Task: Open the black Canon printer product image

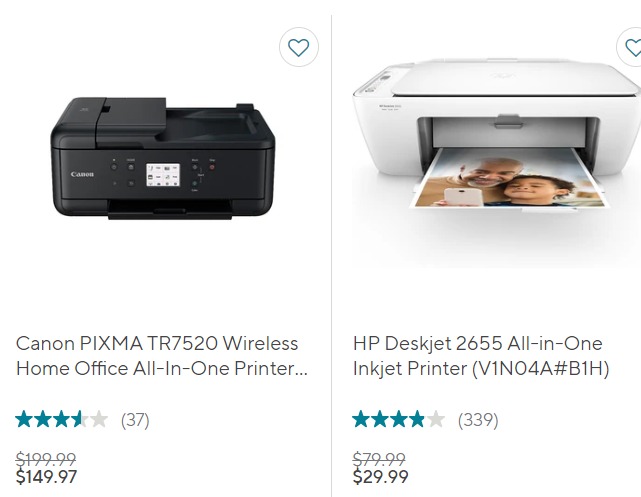Action: tap(163, 158)
